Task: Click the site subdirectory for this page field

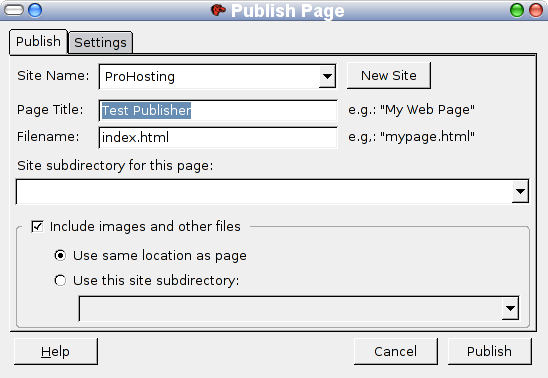Action: coord(272,191)
